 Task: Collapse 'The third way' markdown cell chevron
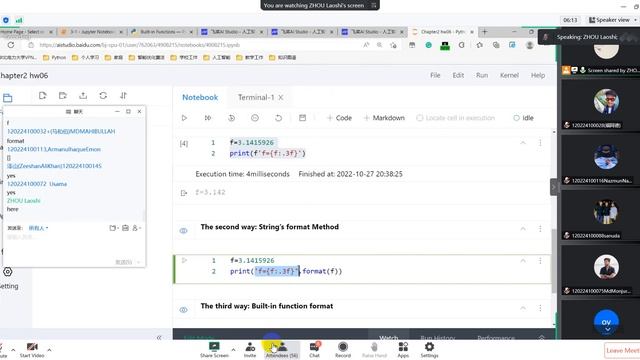click(x=523, y=308)
